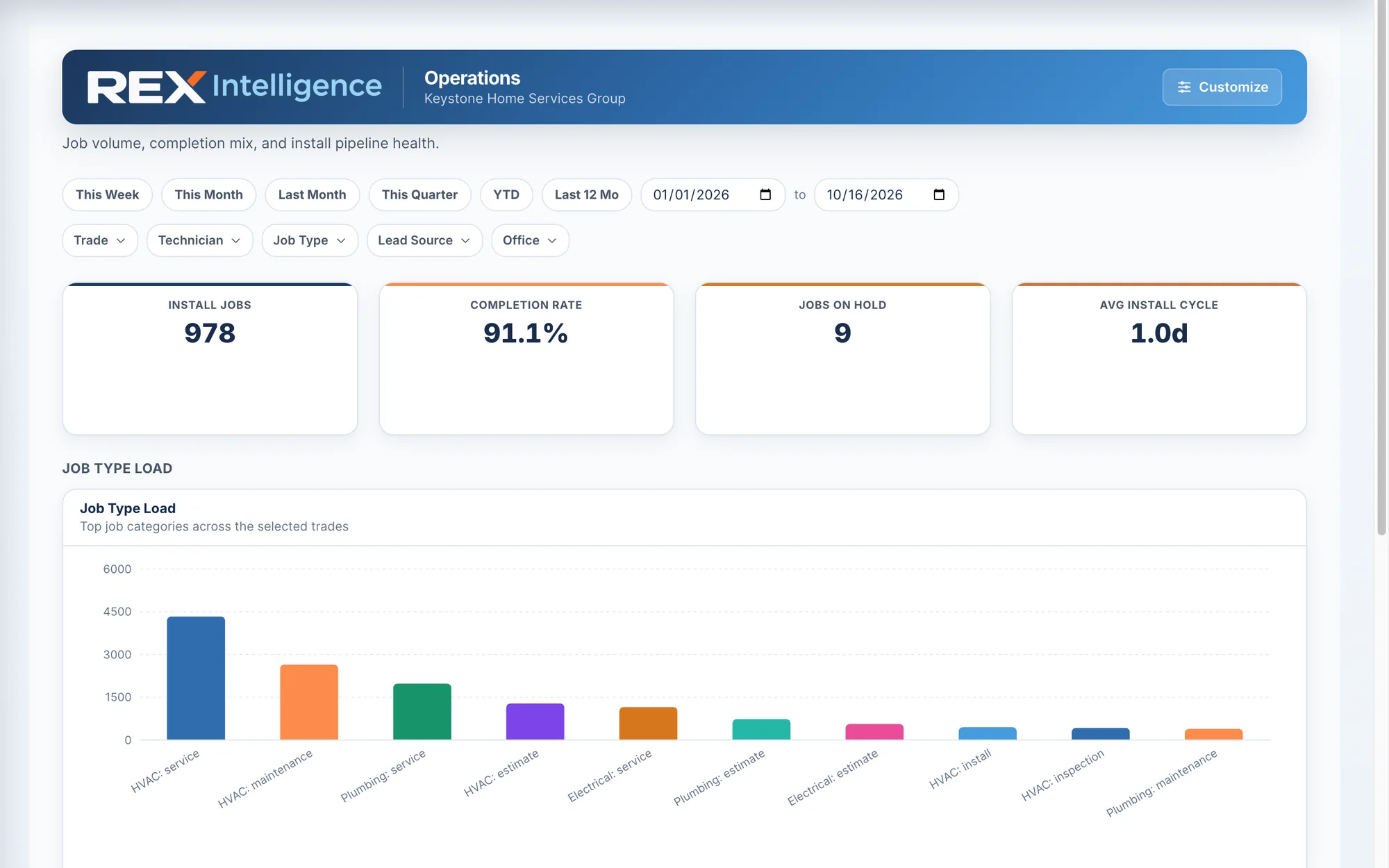Choose the Last Month range
This screenshot has height=868, width=1389.
tap(312, 194)
